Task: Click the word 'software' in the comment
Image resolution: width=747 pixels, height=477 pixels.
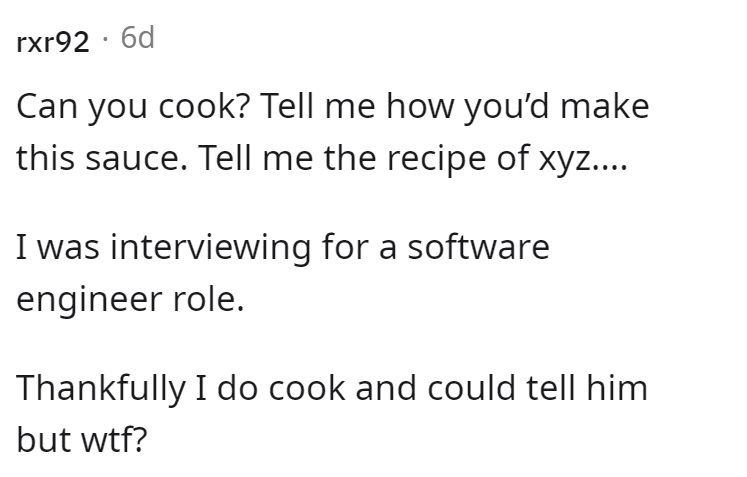Action: [478, 247]
